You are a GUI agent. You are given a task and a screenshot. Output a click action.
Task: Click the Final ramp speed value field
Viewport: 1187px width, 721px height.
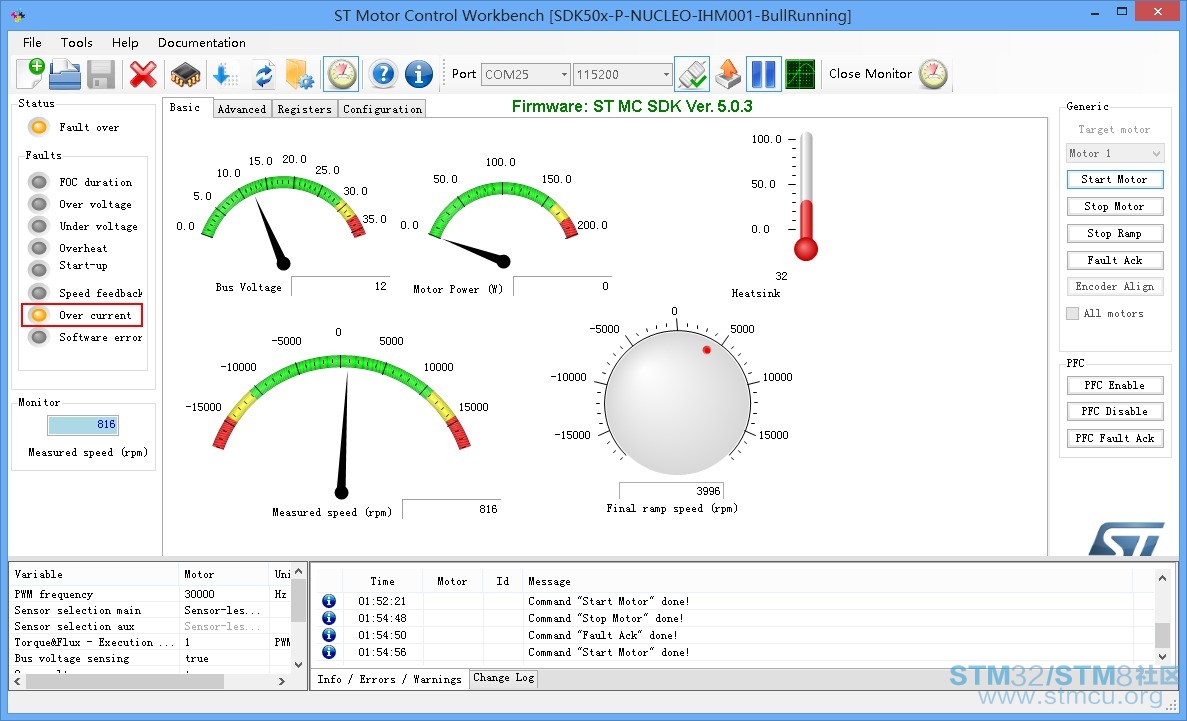click(671, 491)
